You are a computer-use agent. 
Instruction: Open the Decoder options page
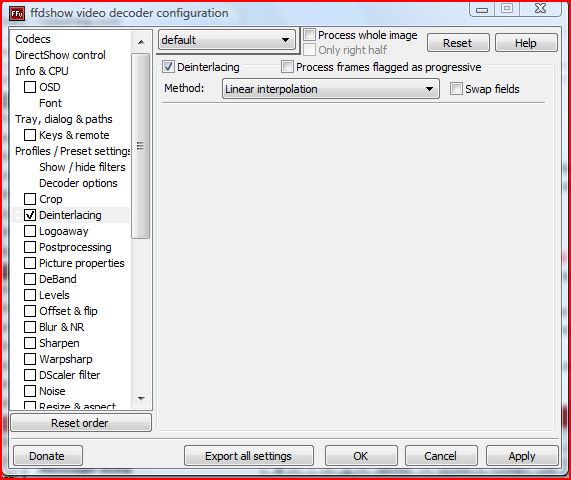78,183
